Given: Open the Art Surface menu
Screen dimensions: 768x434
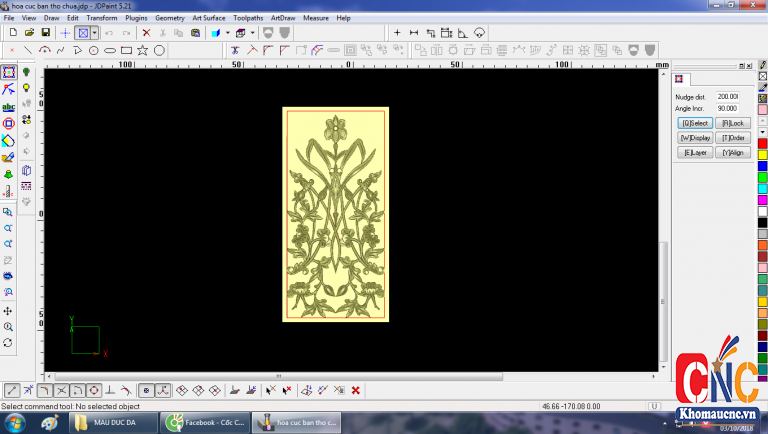Looking at the screenshot, I should (209, 18).
